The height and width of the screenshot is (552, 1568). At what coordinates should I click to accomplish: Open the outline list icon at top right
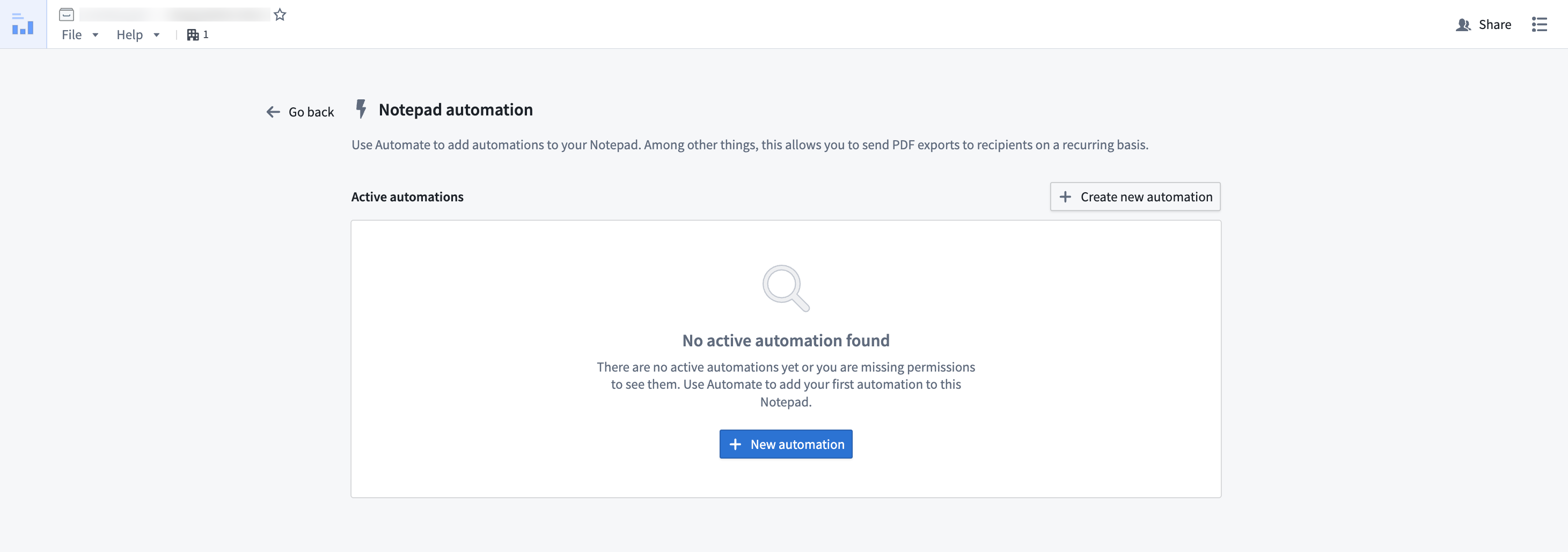coord(1540,24)
